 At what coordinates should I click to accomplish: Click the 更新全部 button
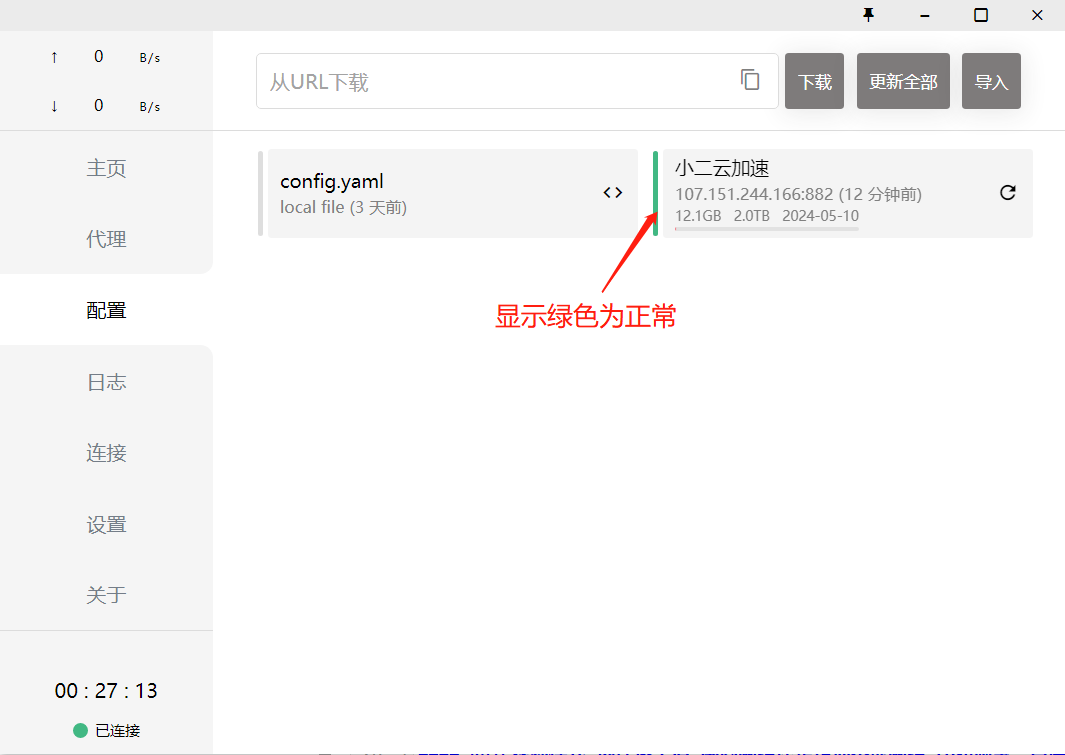pos(903,81)
